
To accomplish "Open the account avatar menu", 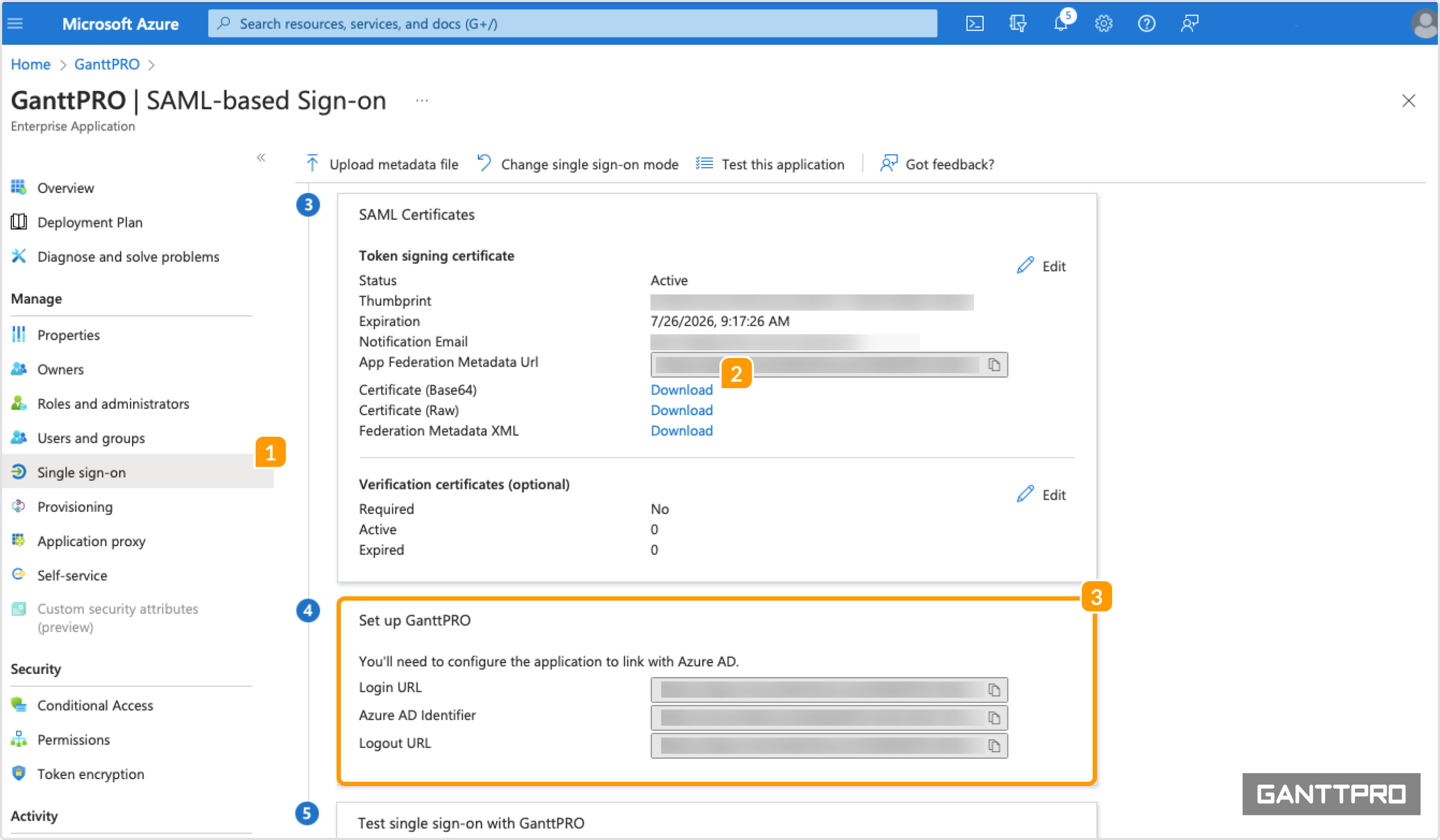I will tap(1424, 23).
